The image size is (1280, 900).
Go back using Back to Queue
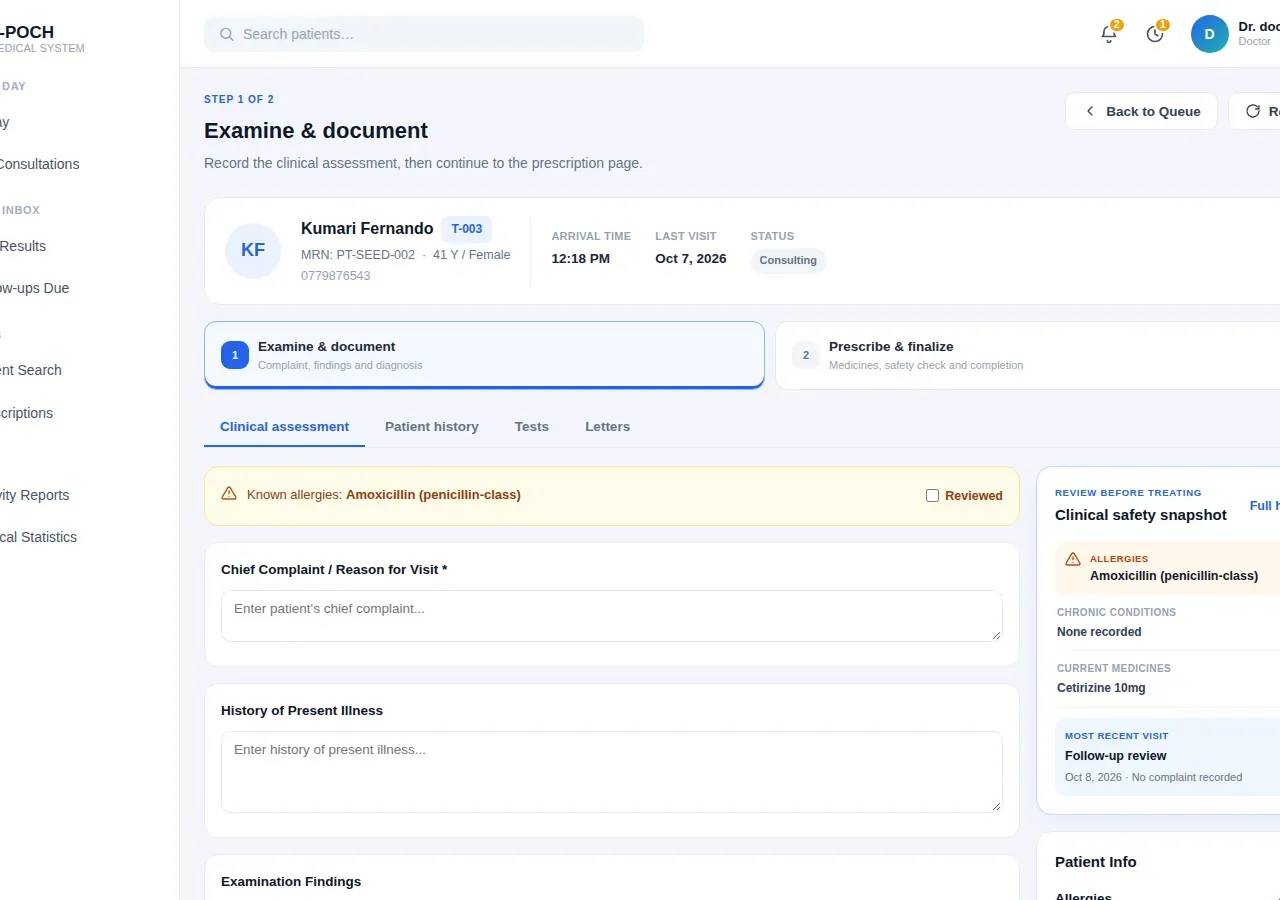1141,111
